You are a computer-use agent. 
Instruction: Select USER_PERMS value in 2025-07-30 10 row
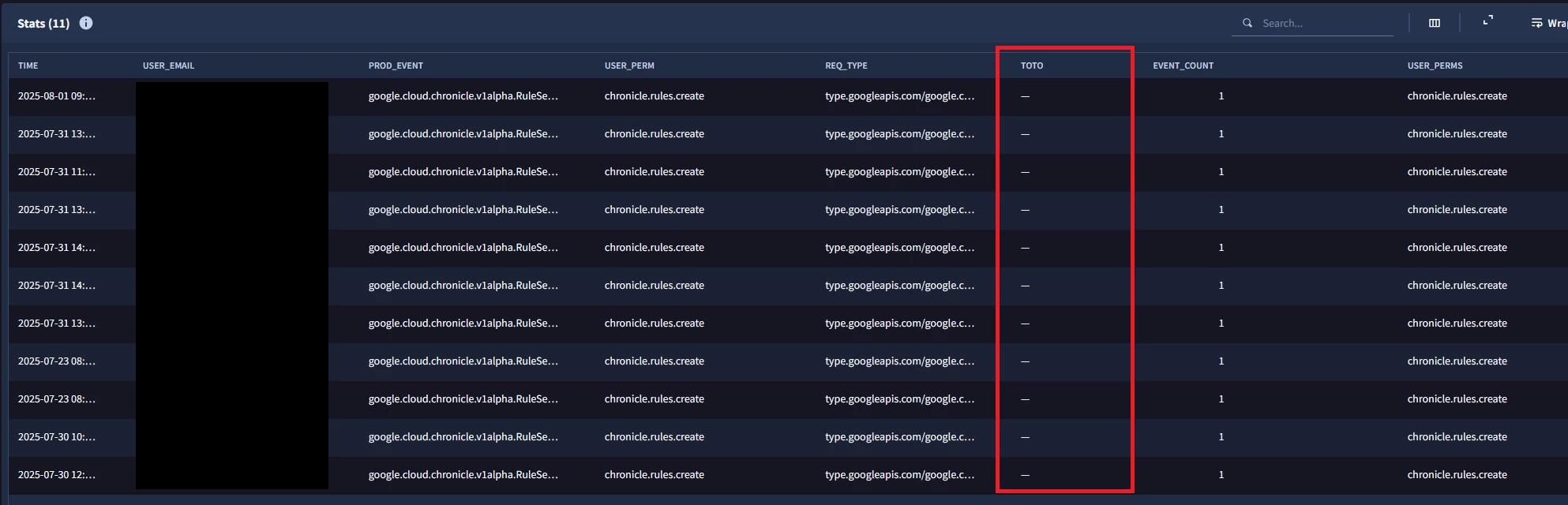pos(1457,437)
